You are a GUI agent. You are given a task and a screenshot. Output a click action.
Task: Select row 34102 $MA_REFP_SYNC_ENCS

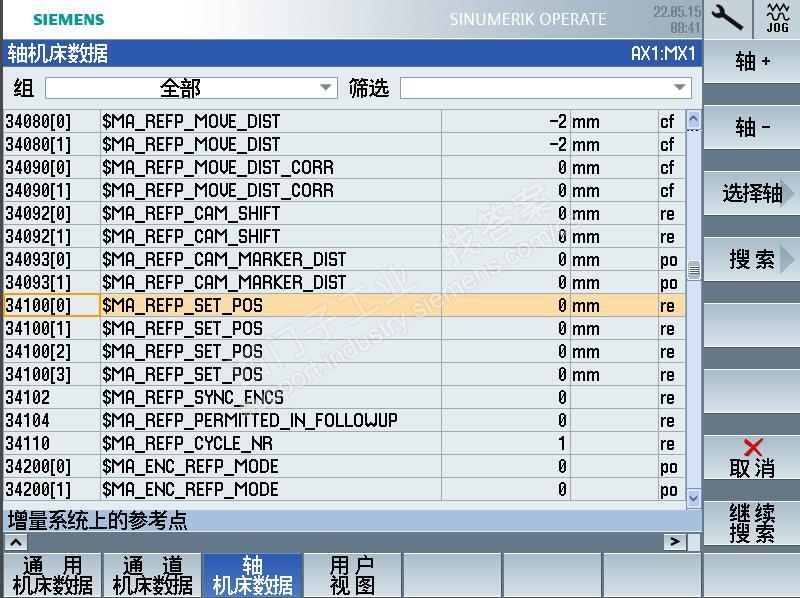click(x=344, y=397)
